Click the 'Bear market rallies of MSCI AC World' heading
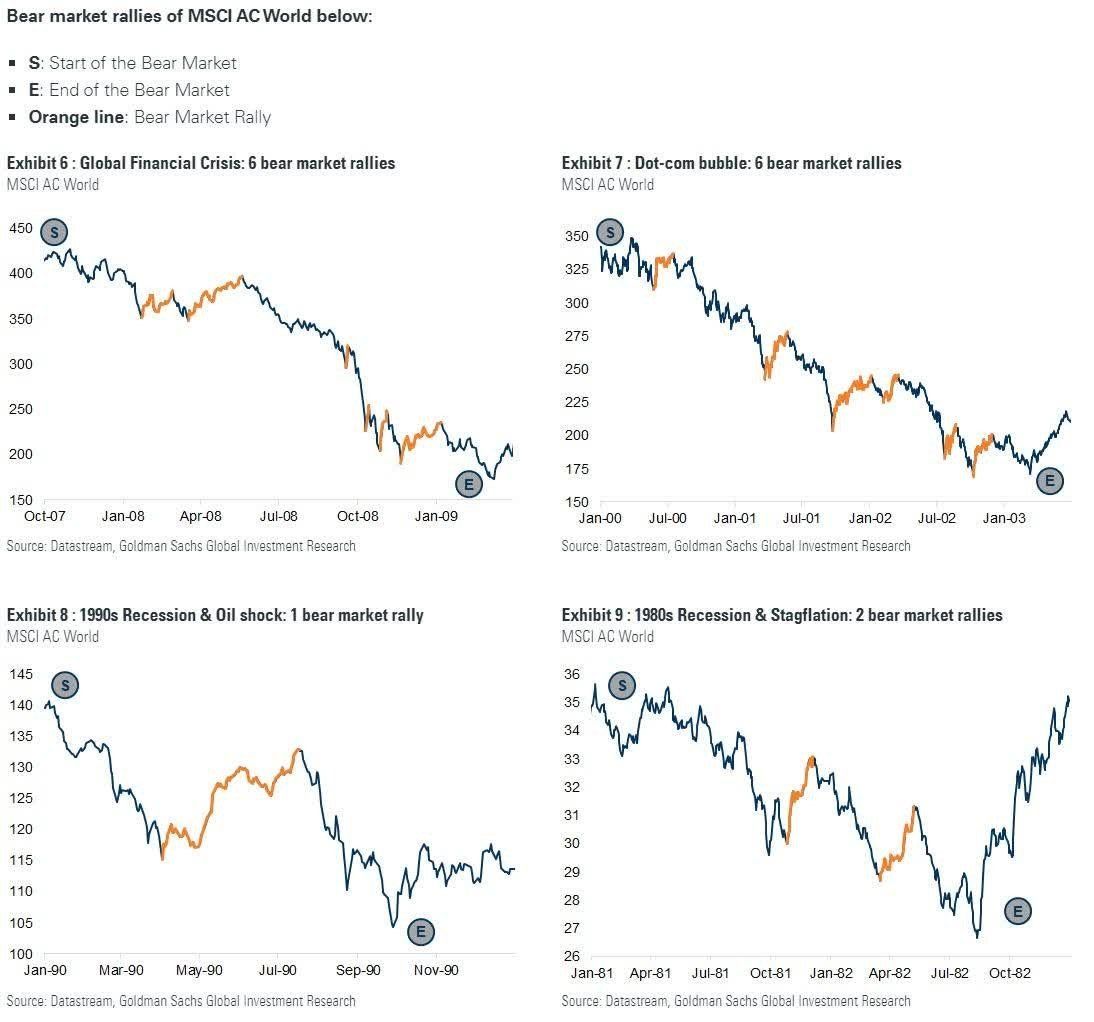Screen dimensions: 1094x1022 coord(189,16)
